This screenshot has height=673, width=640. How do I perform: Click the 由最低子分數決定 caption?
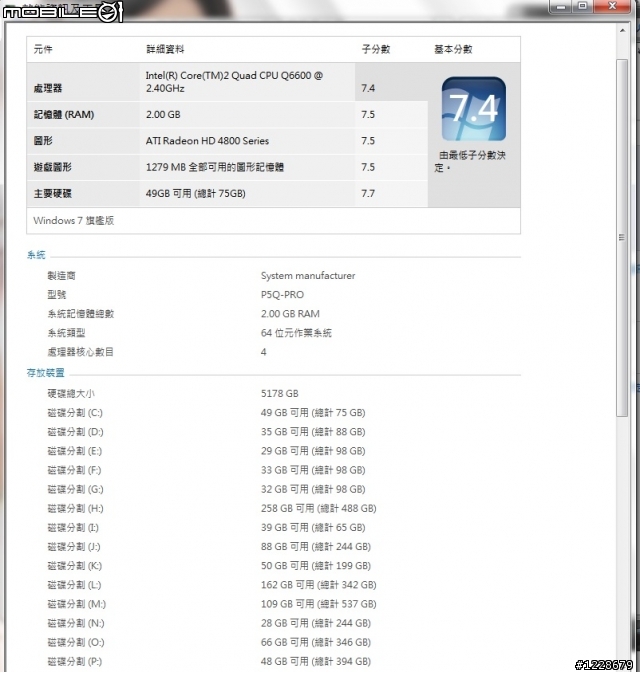click(470, 161)
